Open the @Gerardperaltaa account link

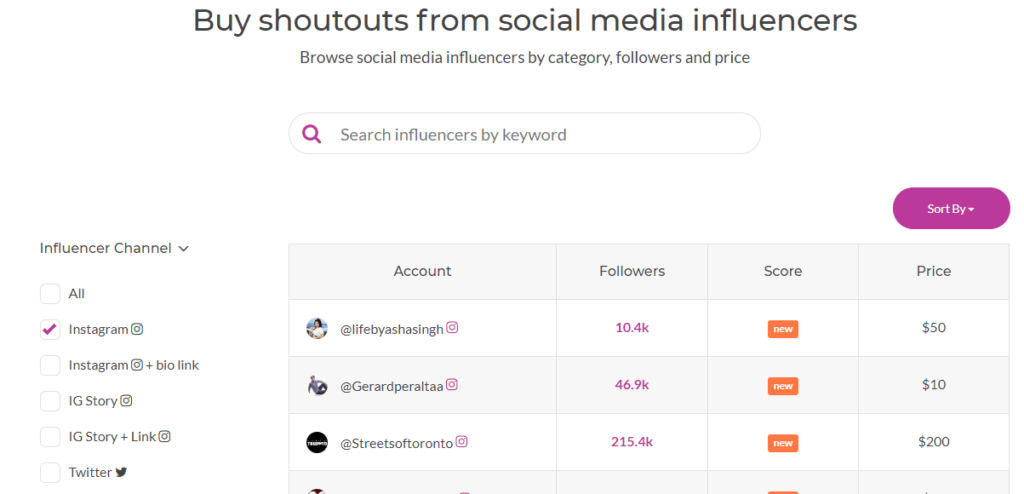coord(391,385)
